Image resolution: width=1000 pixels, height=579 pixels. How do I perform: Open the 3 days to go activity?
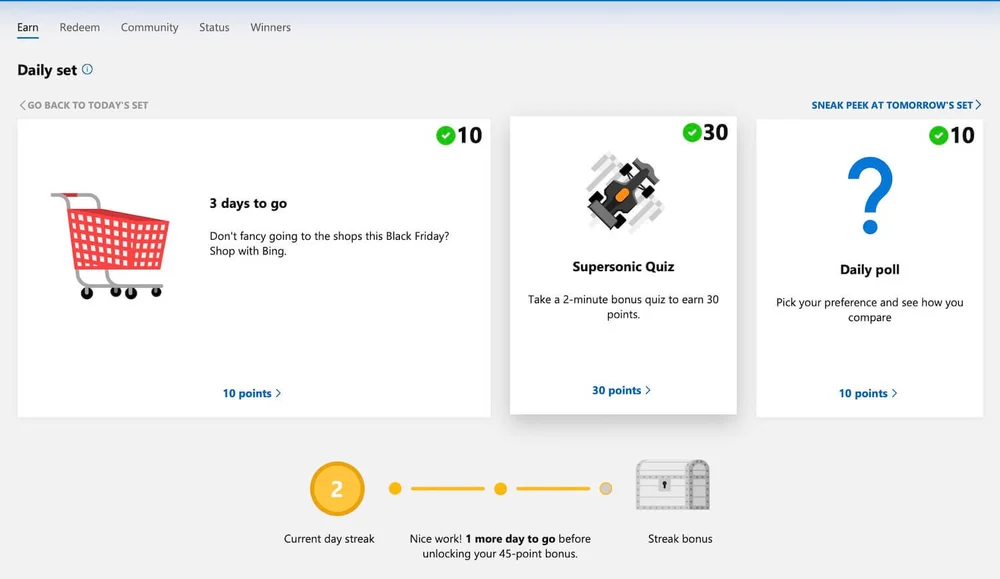click(248, 203)
